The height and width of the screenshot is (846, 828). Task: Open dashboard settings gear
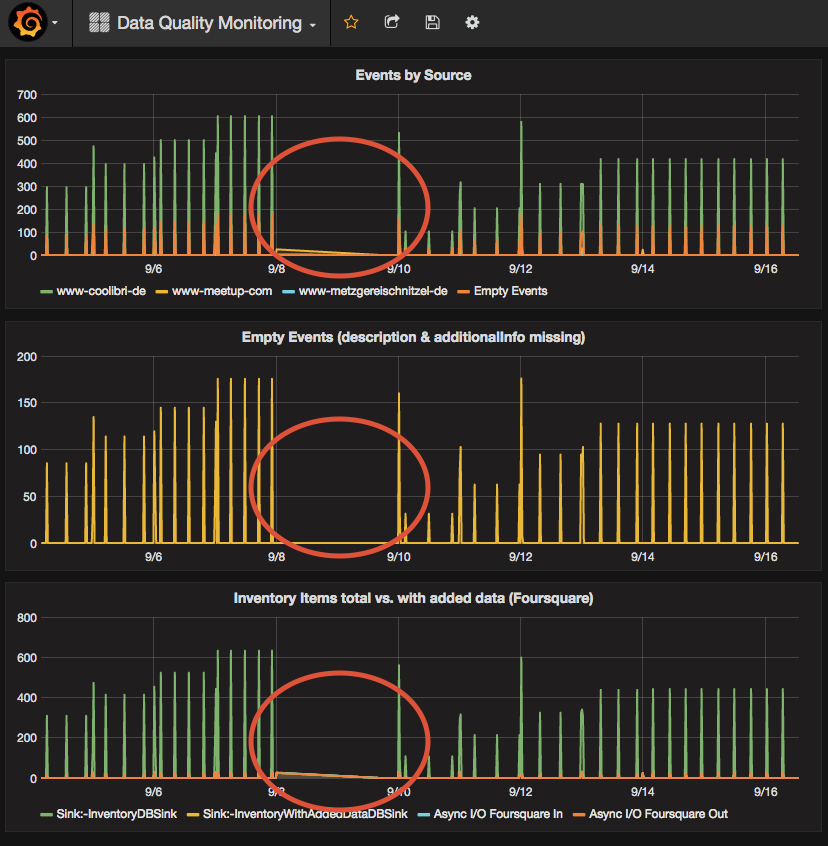click(x=473, y=23)
